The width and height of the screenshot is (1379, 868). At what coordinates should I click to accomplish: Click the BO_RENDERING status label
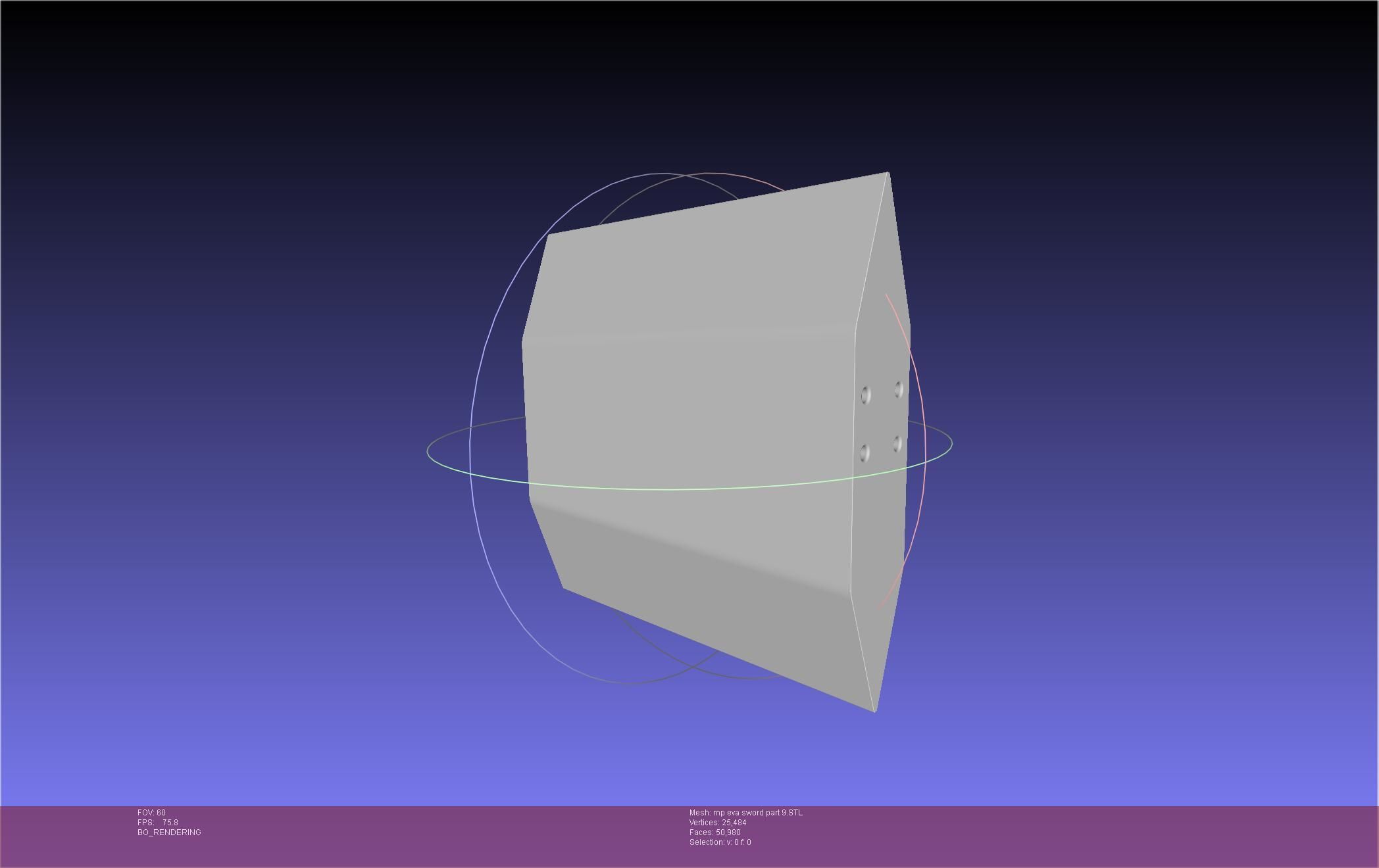pyautogui.click(x=169, y=832)
